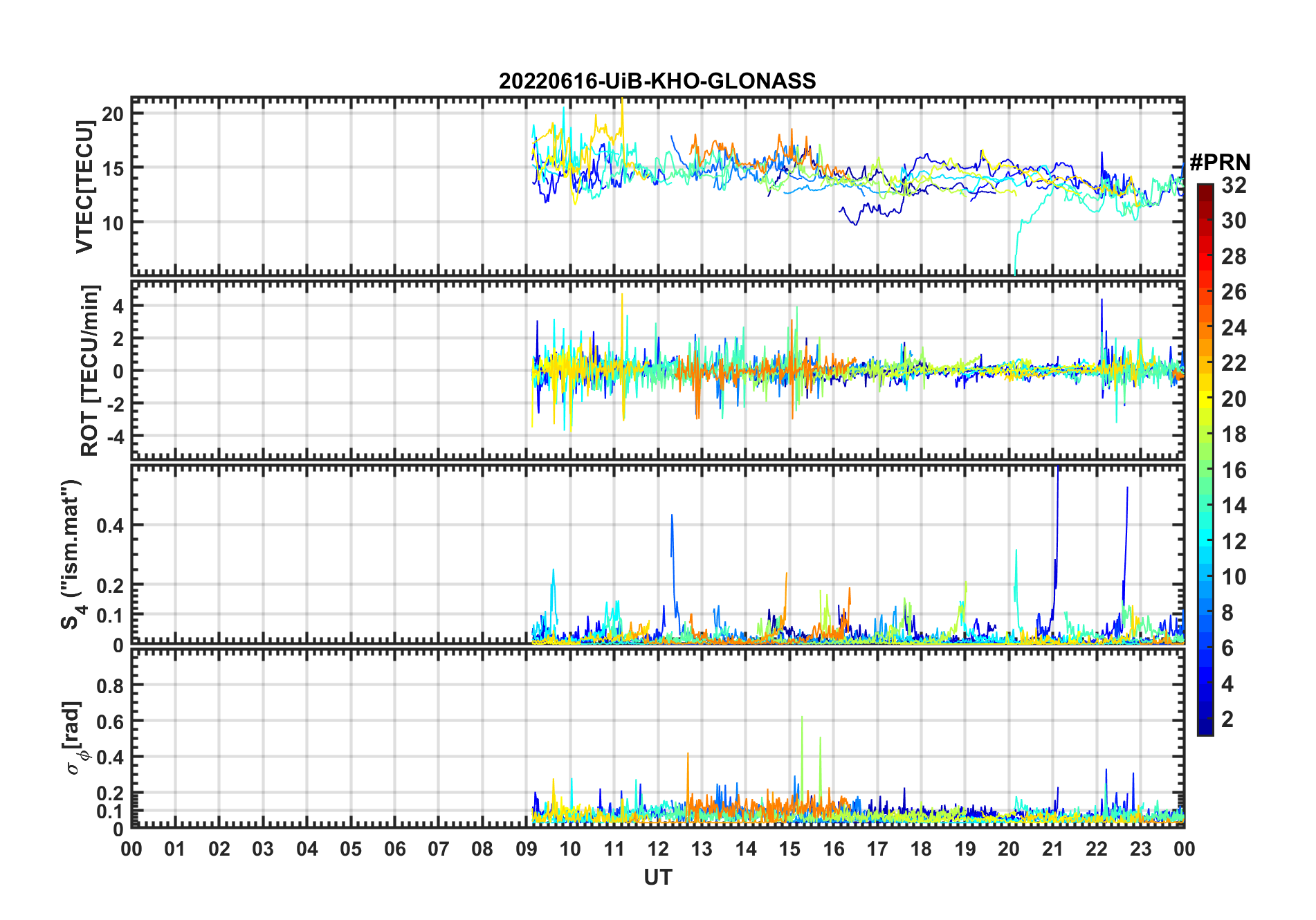Click the plot title 20220616-UiB-KHO-GLONASS
This screenshot has height=920, width=1316.
(657, 81)
